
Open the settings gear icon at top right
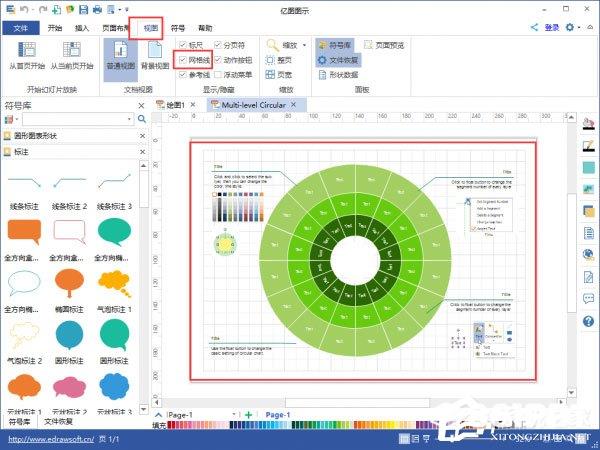(570, 27)
